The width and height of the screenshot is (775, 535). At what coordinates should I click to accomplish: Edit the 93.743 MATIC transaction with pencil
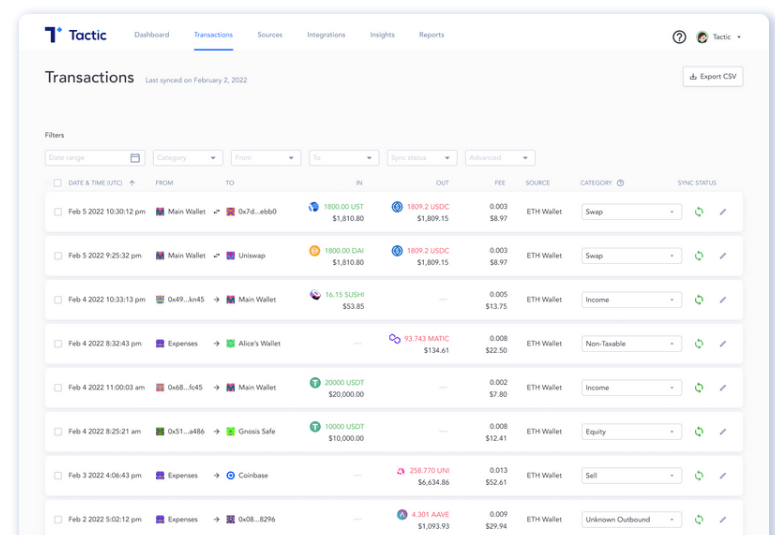click(x=723, y=344)
